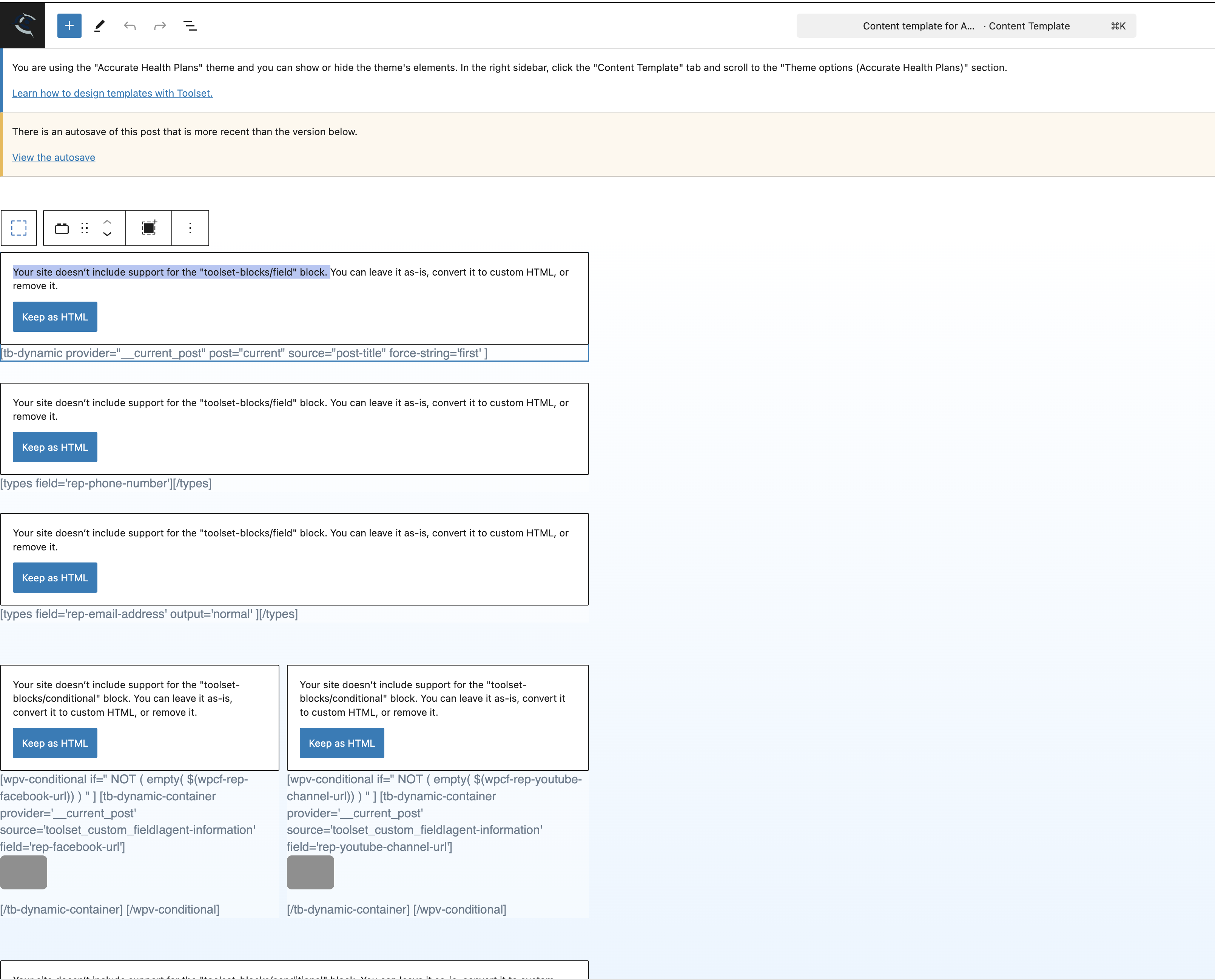
Task: Move block down with chevron arrow
Action: pyautogui.click(x=107, y=234)
